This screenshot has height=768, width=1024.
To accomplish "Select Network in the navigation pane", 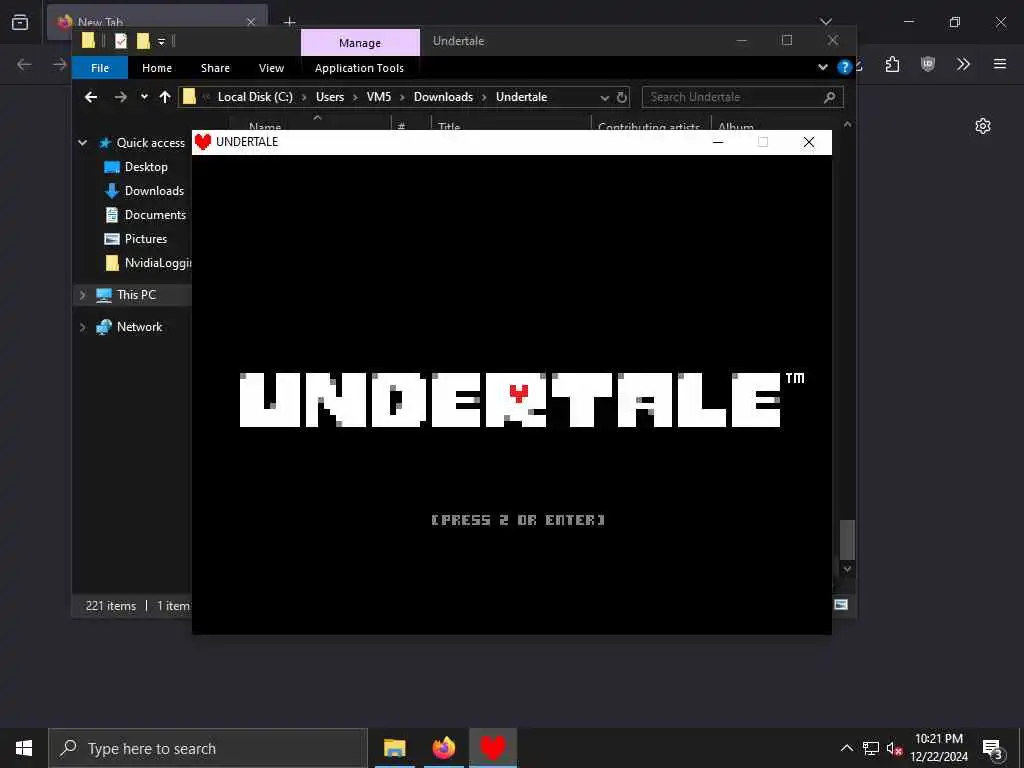I will [140, 327].
